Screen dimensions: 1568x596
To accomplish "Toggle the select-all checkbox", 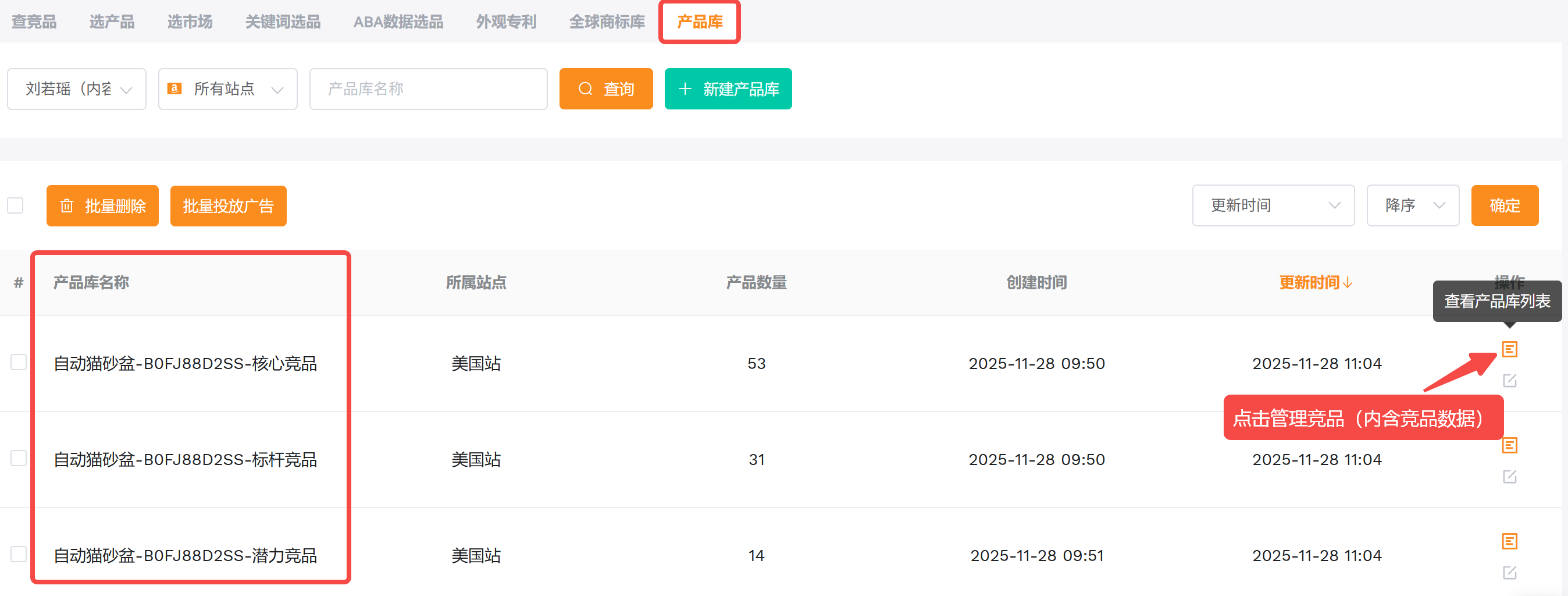I will click(15, 205).
